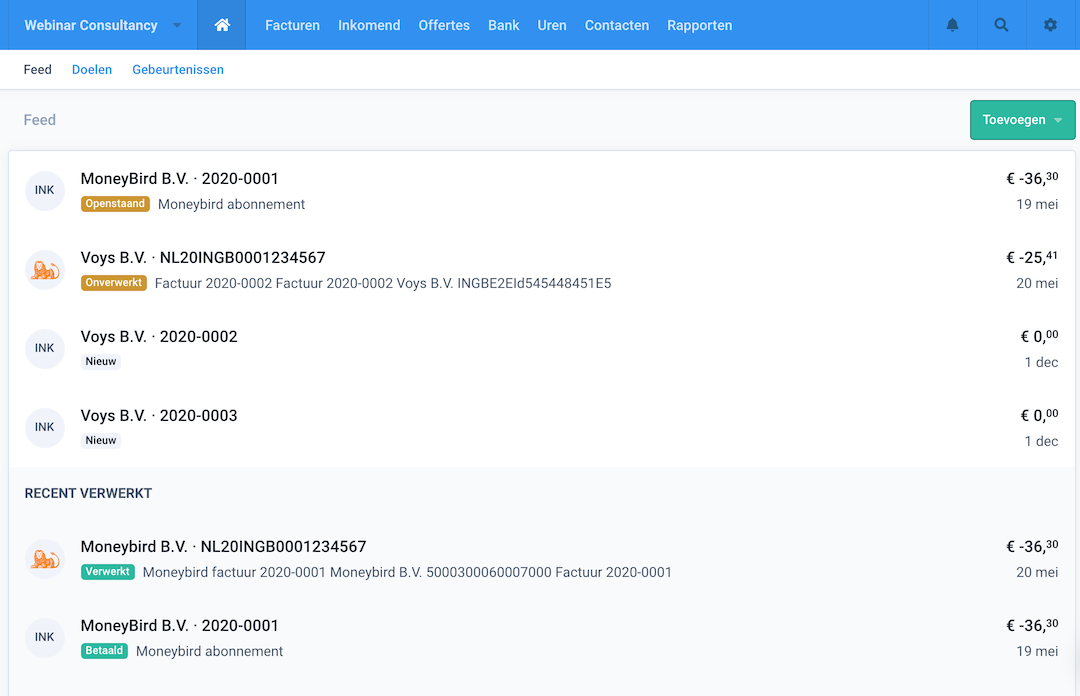Open Openstaand MoneyBird B.V. 2020-0001 entry

[x=541, y=191]
